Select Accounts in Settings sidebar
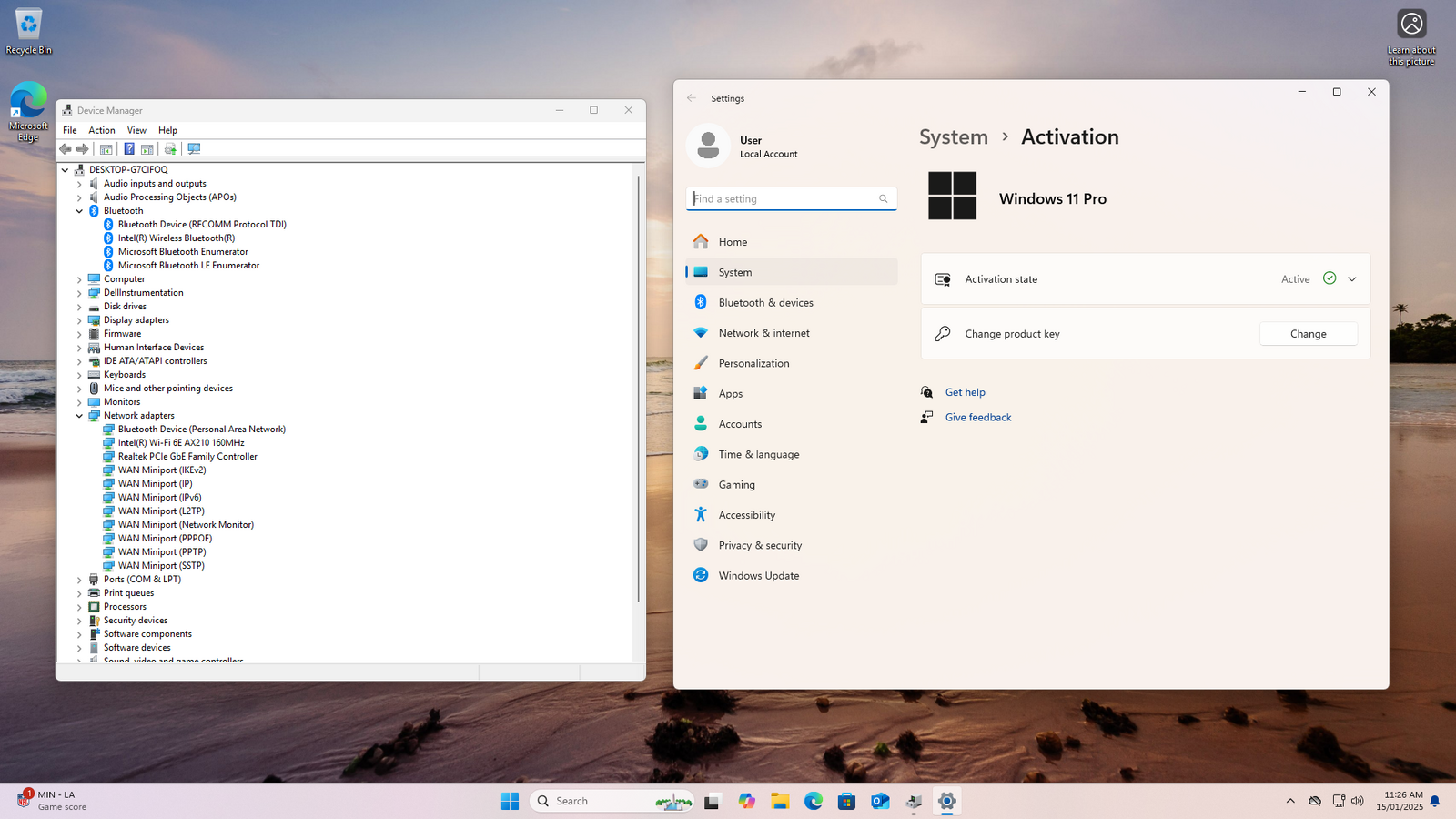Image resolution: width=1456 pixels, height=819 pixels. [791, 424]
